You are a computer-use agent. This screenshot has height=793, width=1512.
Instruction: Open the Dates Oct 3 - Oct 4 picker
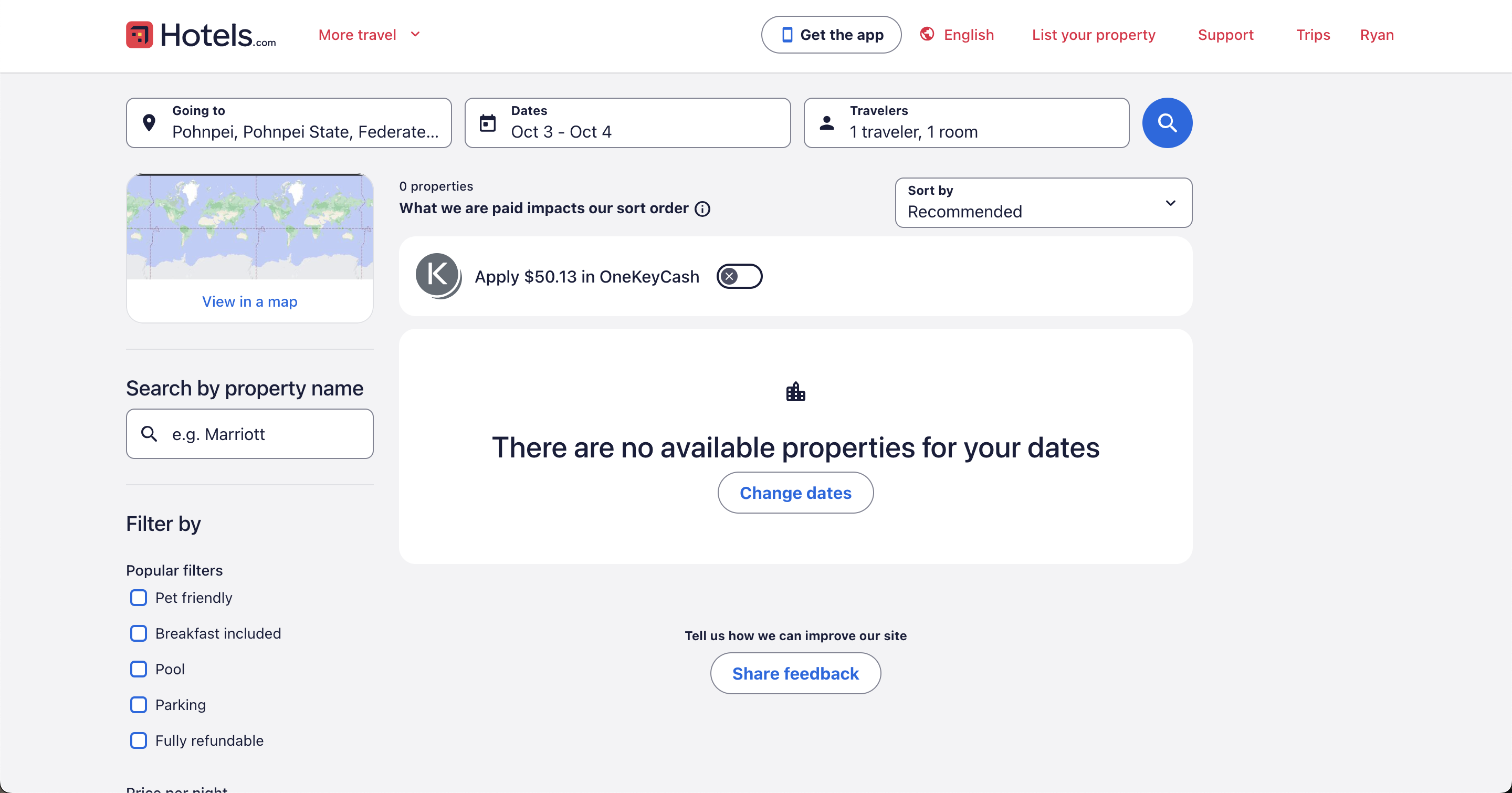coord(627,123)
